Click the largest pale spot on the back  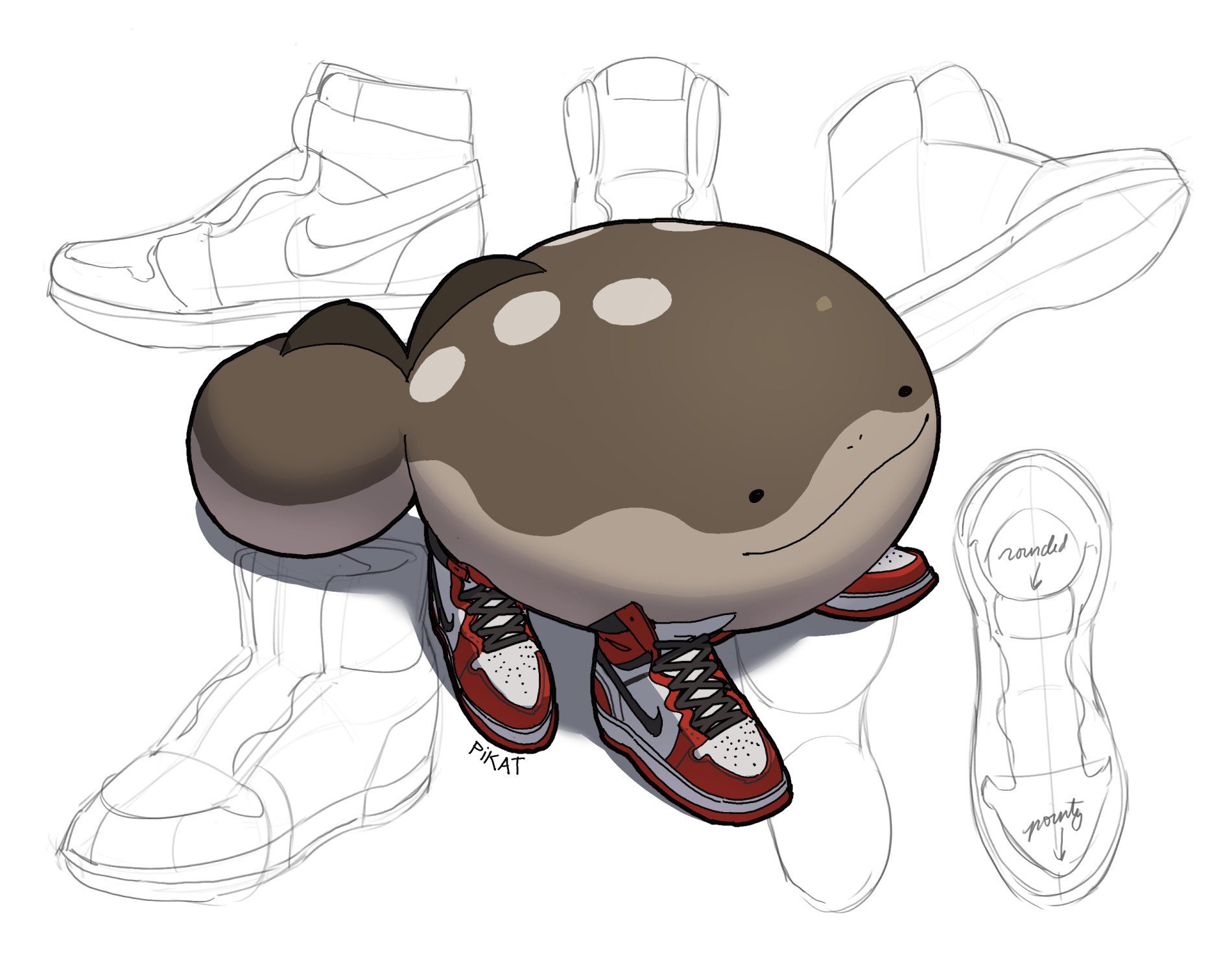point(632,302)
